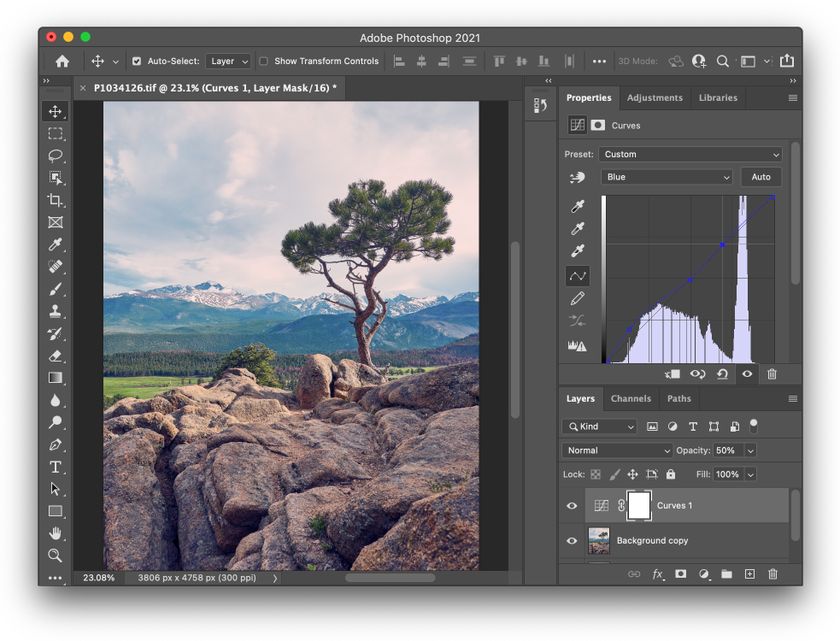Hide the Background copy layer
Viewport: 840px width, 641px height.
(x=572, y=541)
